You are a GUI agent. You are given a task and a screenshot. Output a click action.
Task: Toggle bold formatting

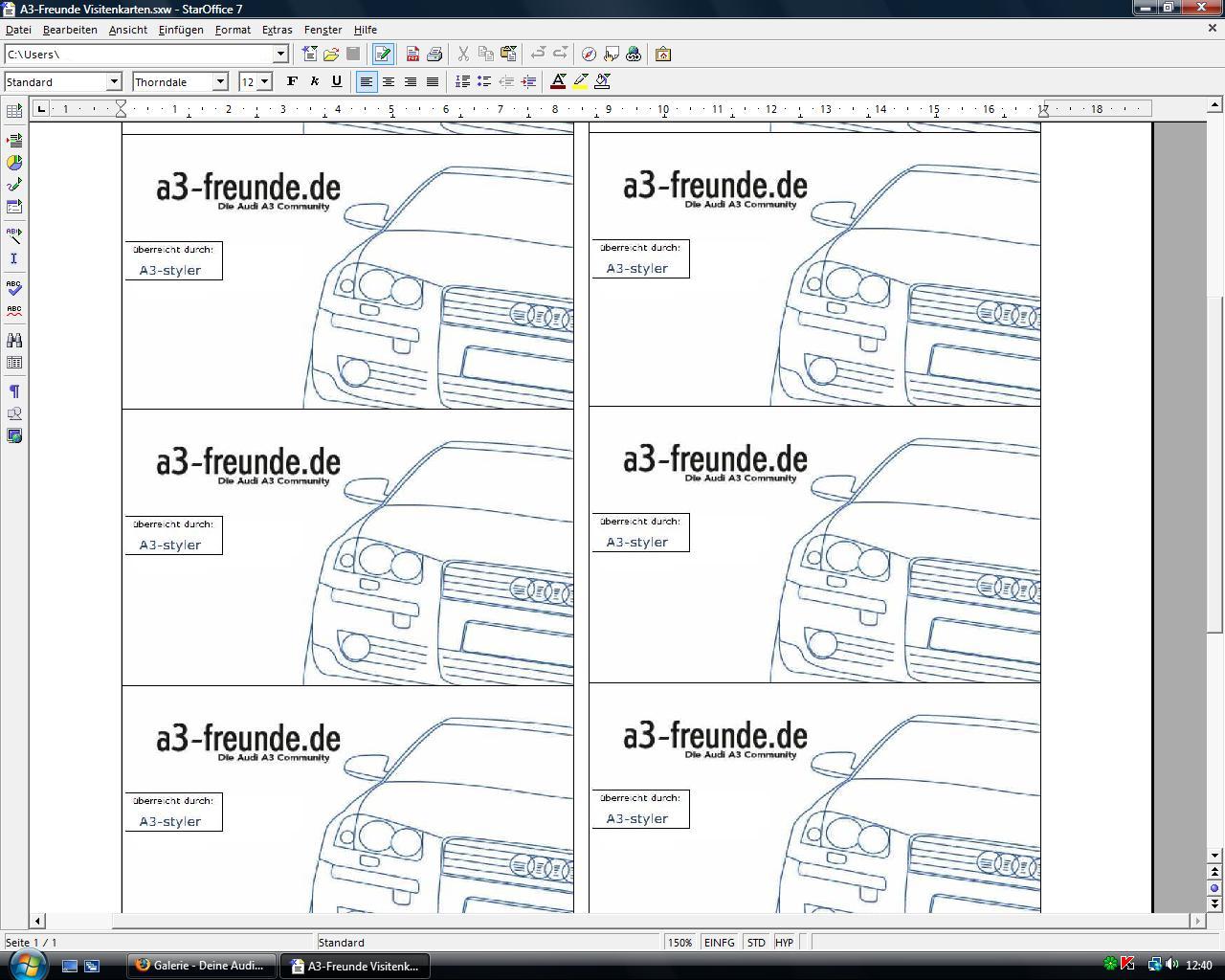[292, 82]
